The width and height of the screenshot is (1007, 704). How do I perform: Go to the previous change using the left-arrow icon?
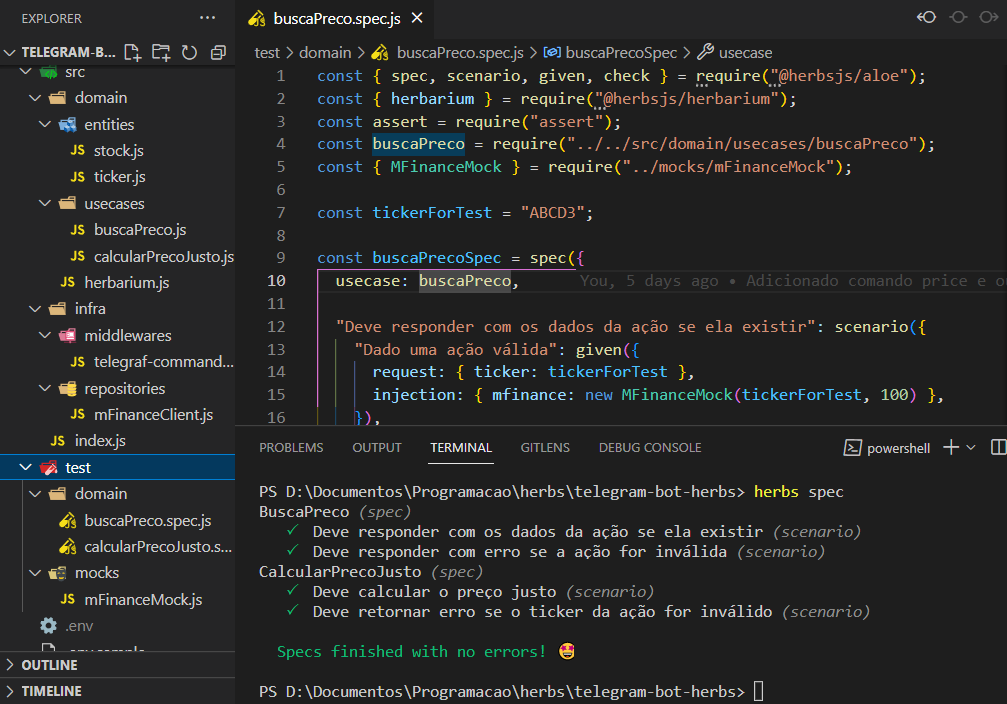point(926,17)
